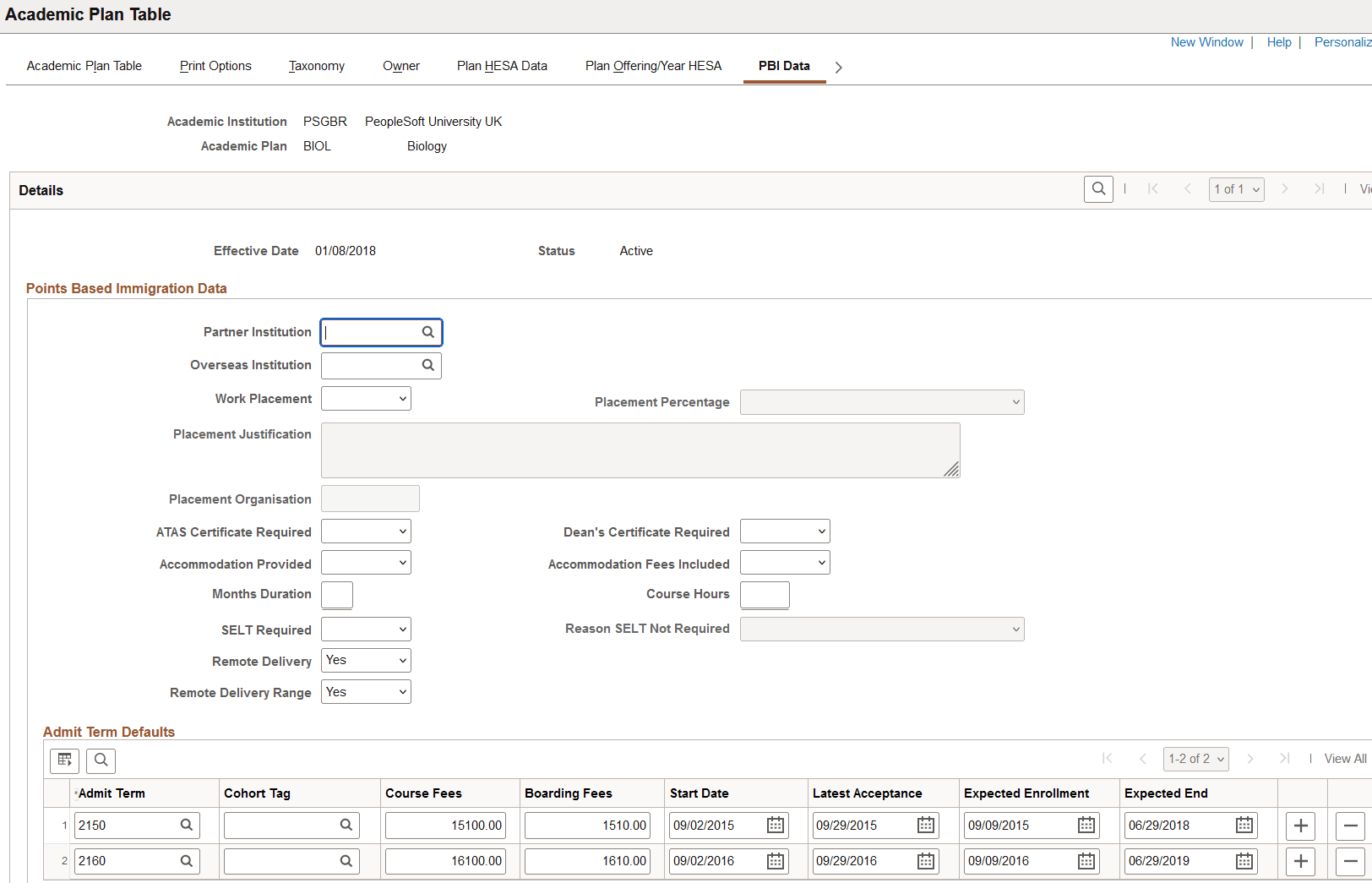Add a row after the first admit term row
Image resolution: width=1372 pixels, height=883 pixels.
(1301, 826)
